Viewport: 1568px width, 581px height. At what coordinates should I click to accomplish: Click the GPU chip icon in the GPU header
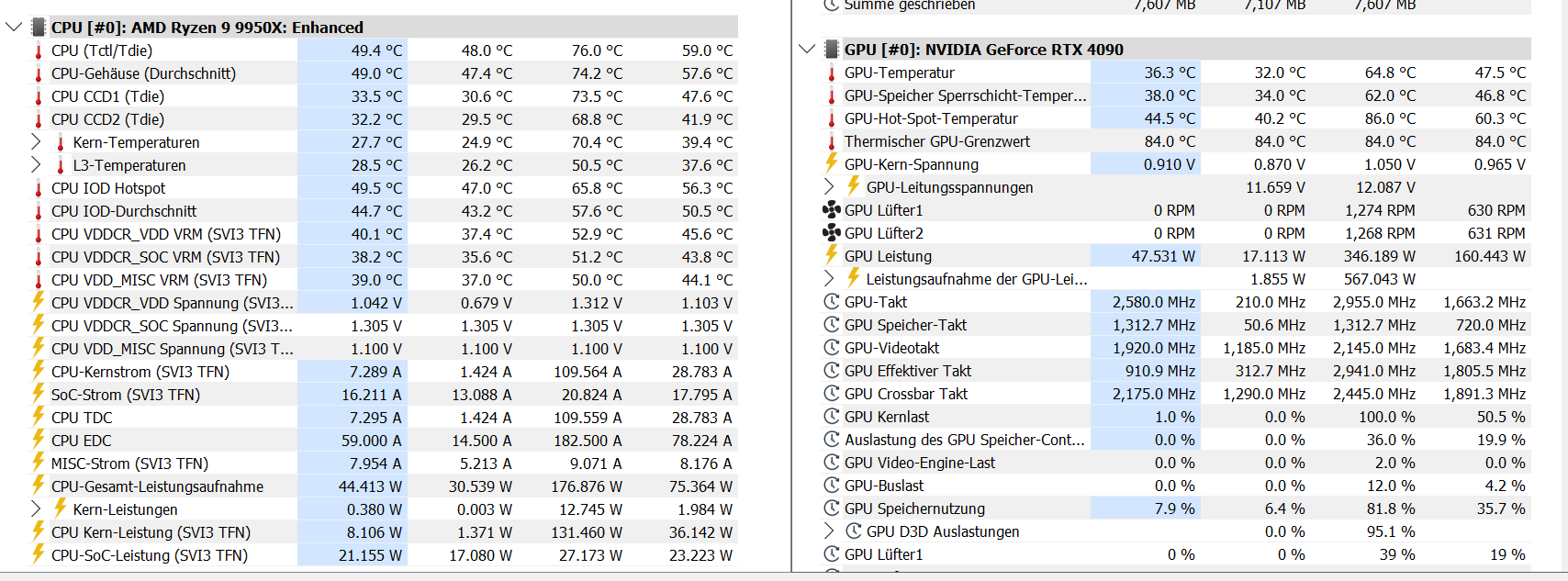coord(832,50)
